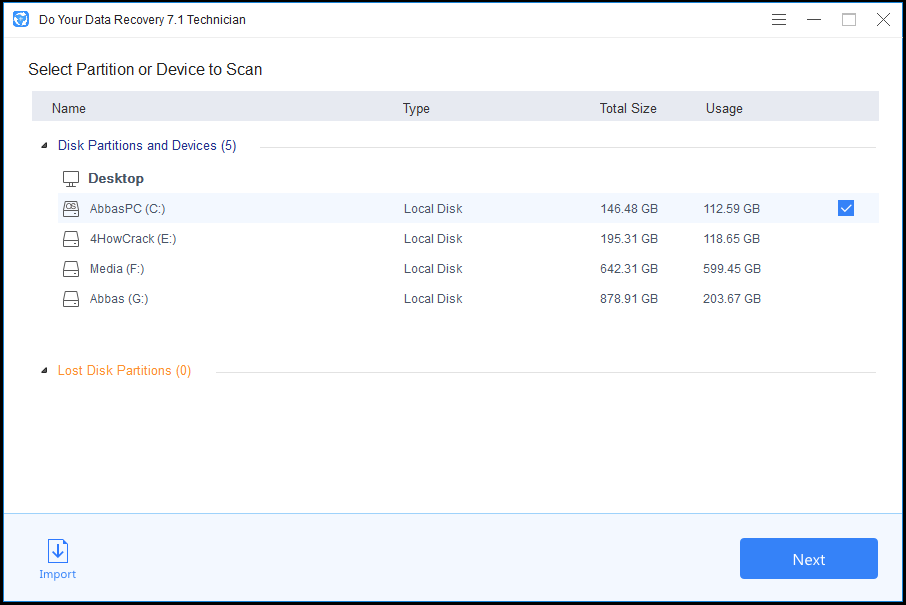
Task: Click Local Disk type in 4HowCrack (E:) row
Action: 433,239
